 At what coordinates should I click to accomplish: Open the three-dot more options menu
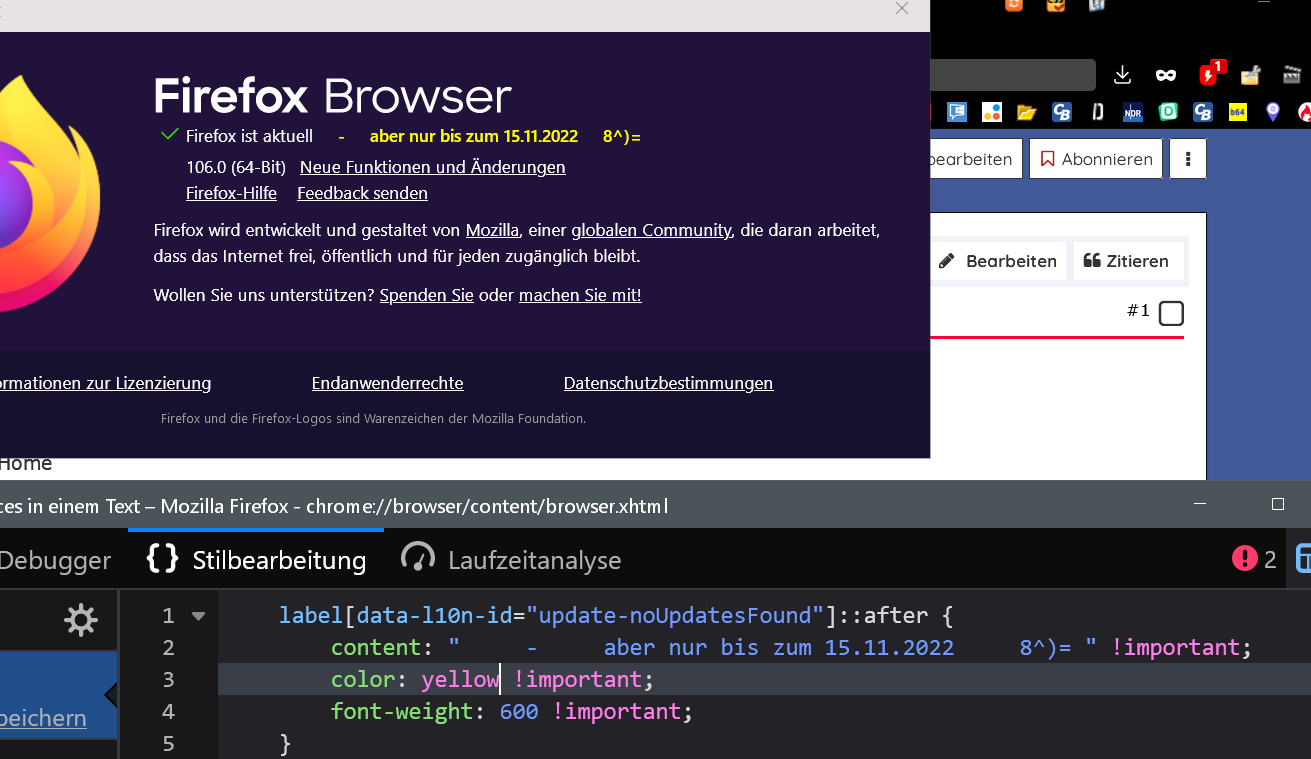1188,159
